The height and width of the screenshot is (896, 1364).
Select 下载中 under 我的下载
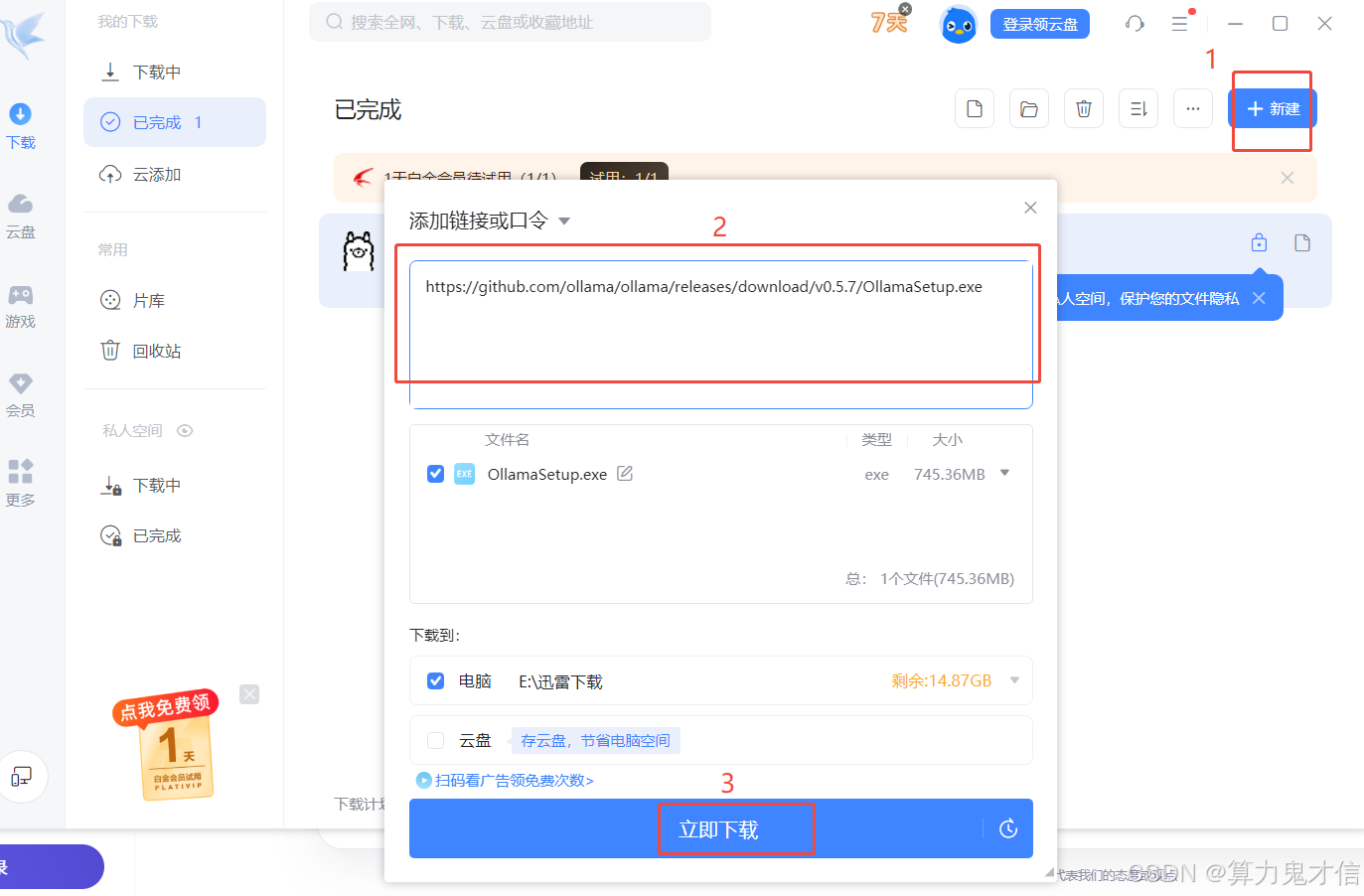click(175, 73)
